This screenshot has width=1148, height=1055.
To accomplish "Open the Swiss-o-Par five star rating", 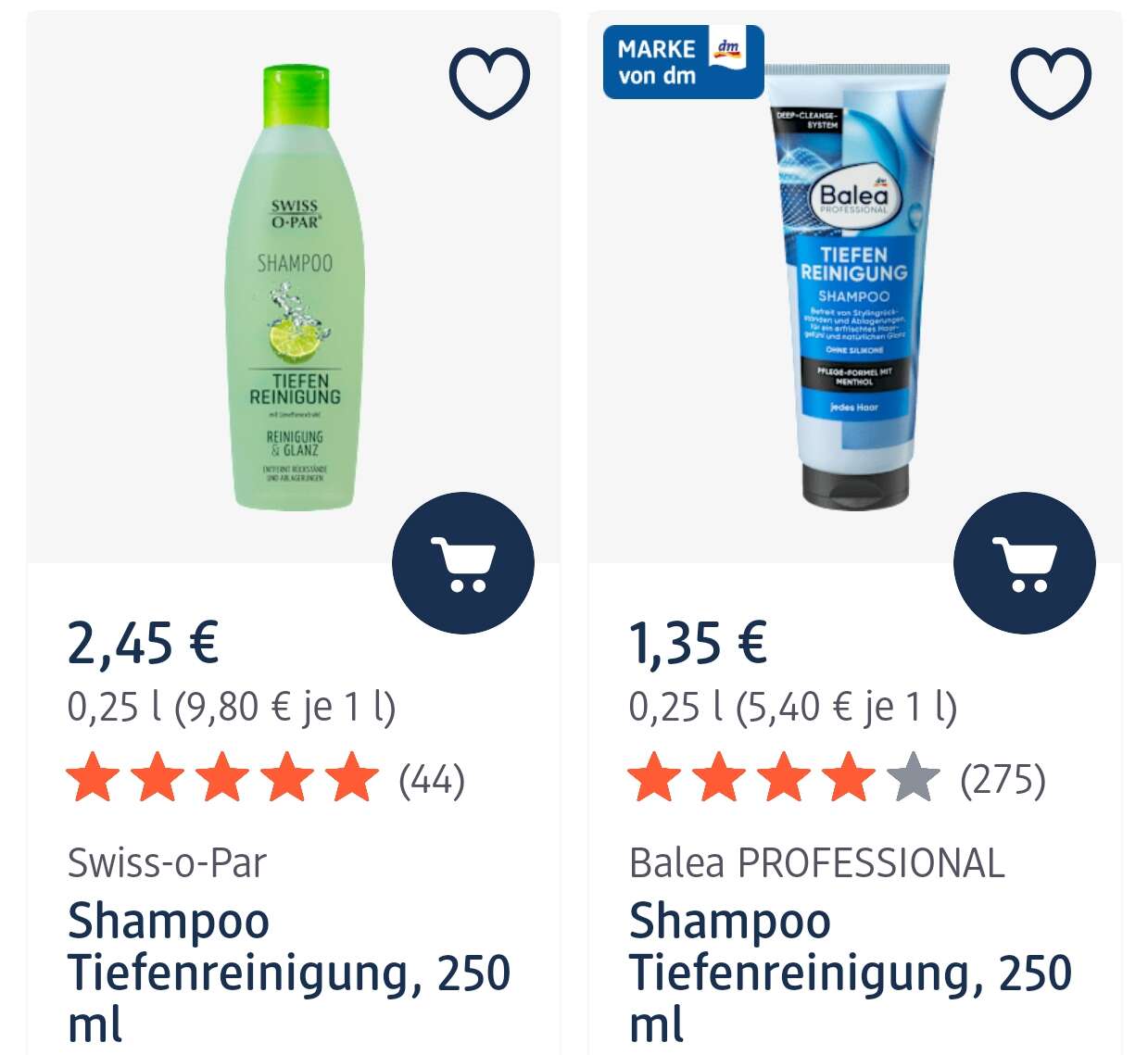I will point(222,778).
